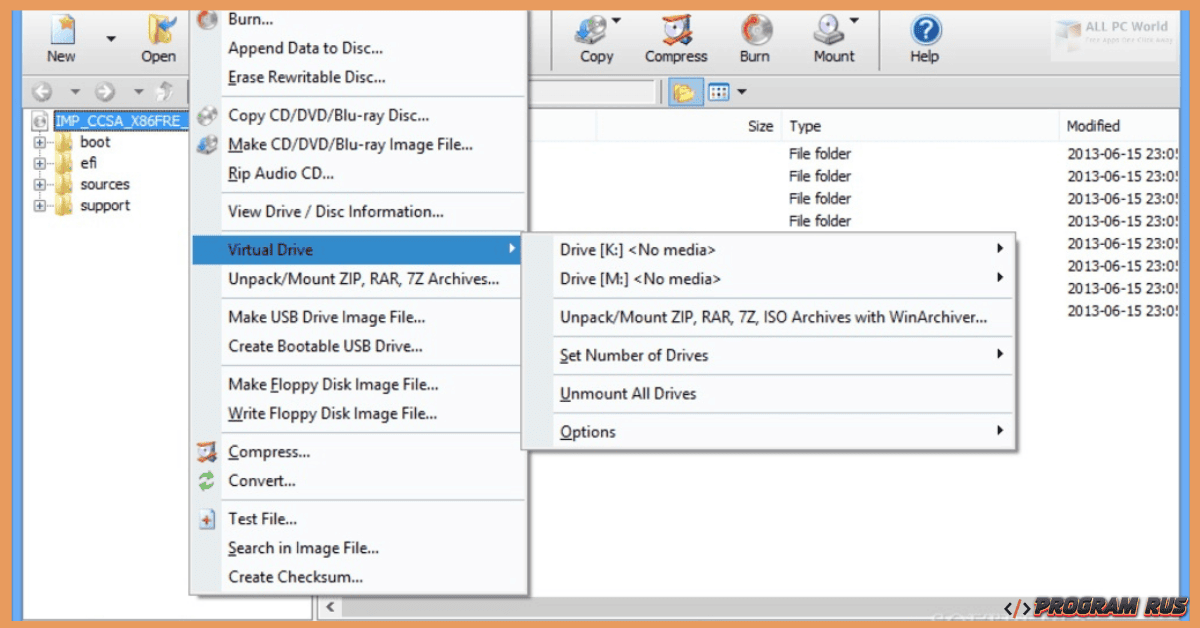Open the view mode dropdown arrow

click(741, 93)
